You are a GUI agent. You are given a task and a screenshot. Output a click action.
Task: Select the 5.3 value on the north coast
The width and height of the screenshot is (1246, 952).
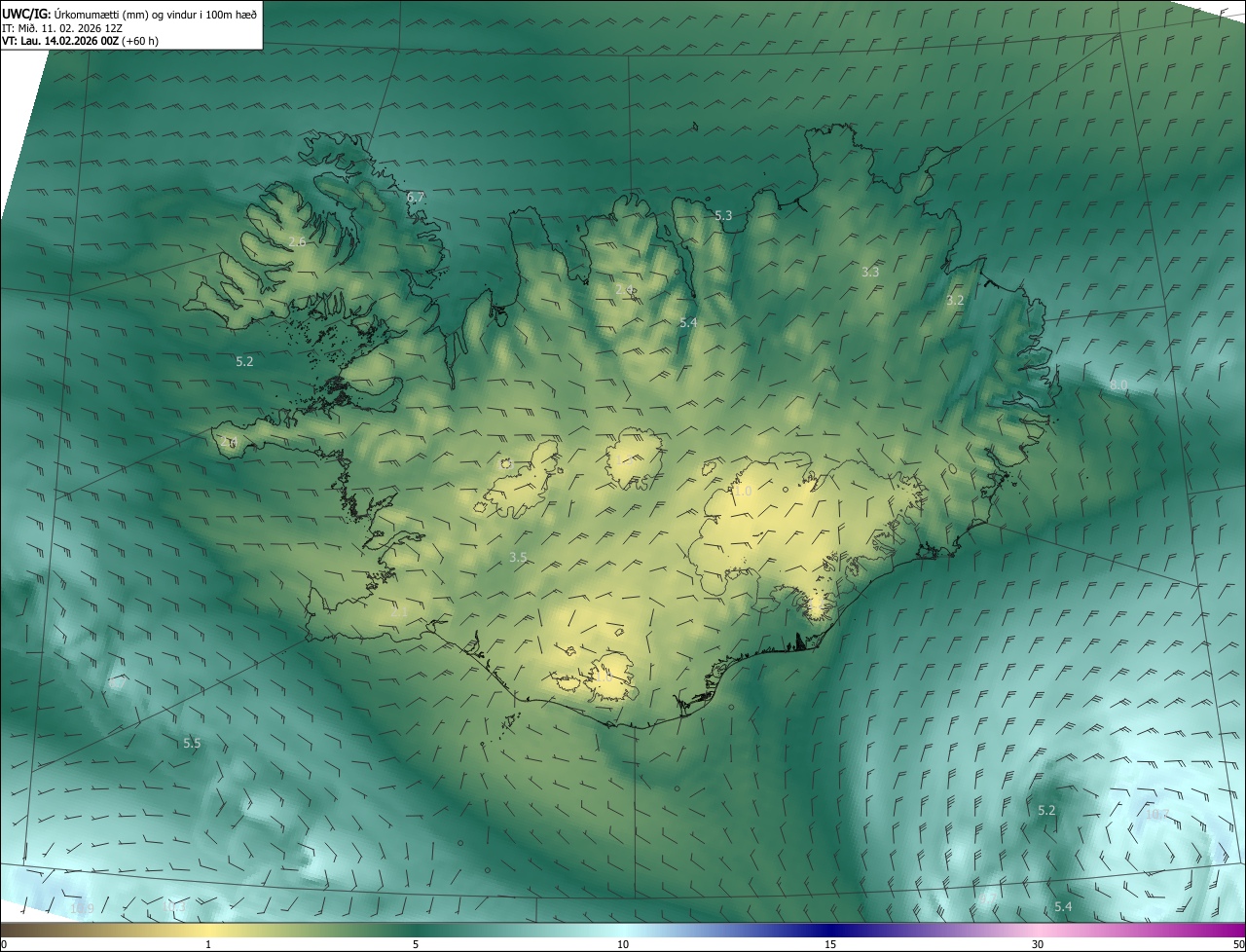click(x=723, y=215)
